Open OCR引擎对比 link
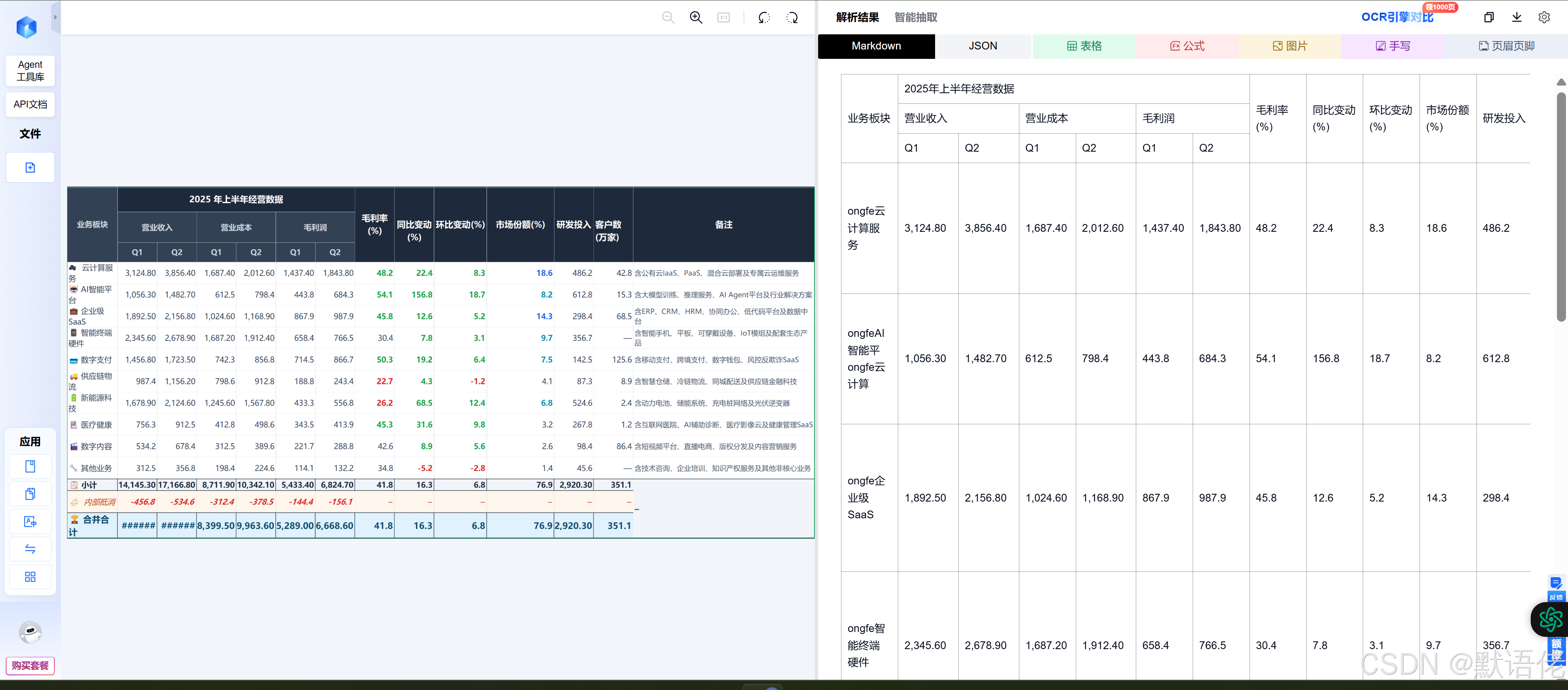Viewport: 1568px width, 690px height. click(1397, 17)
